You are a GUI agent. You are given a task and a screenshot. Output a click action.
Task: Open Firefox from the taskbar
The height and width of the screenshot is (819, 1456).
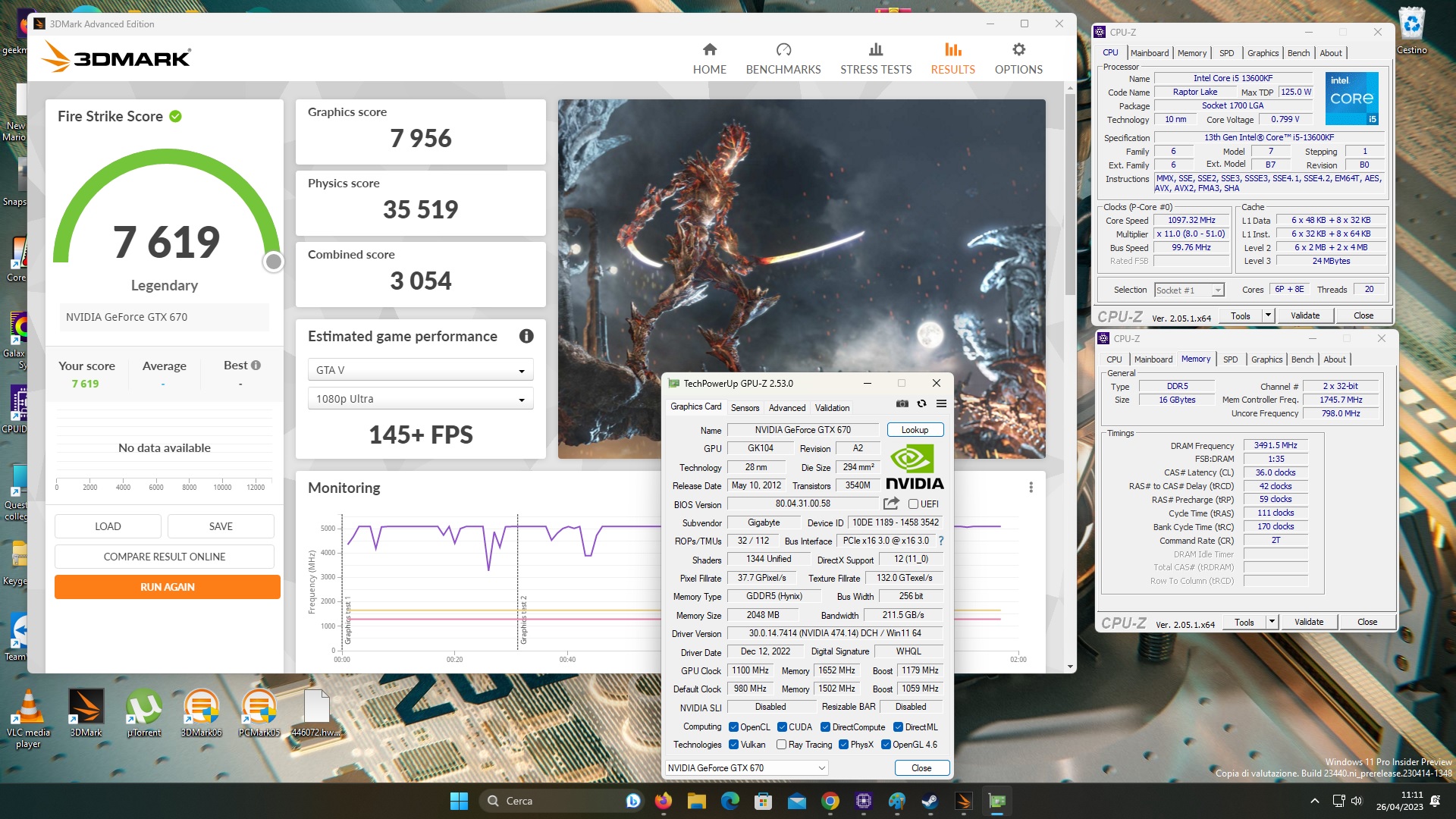click(664, 801)
